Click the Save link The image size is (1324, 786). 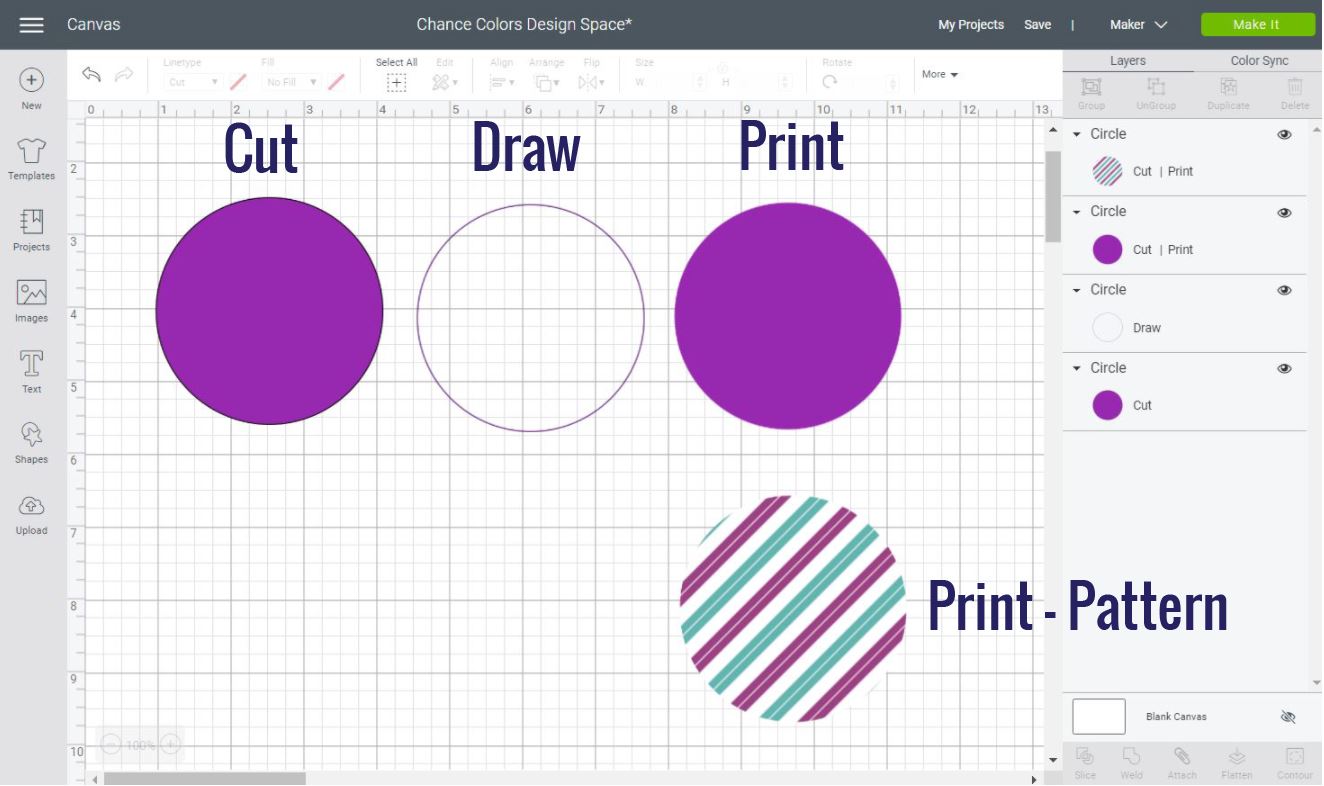click(x=1037, y=24)
